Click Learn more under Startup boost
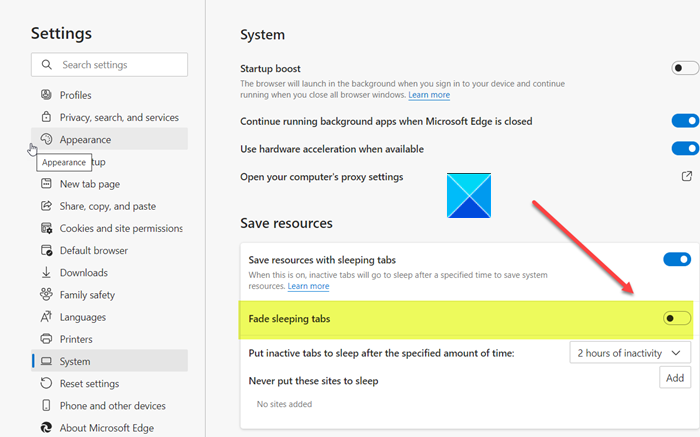Image resolution: width=700 pixels, height=437 pixels. point(429,95)
